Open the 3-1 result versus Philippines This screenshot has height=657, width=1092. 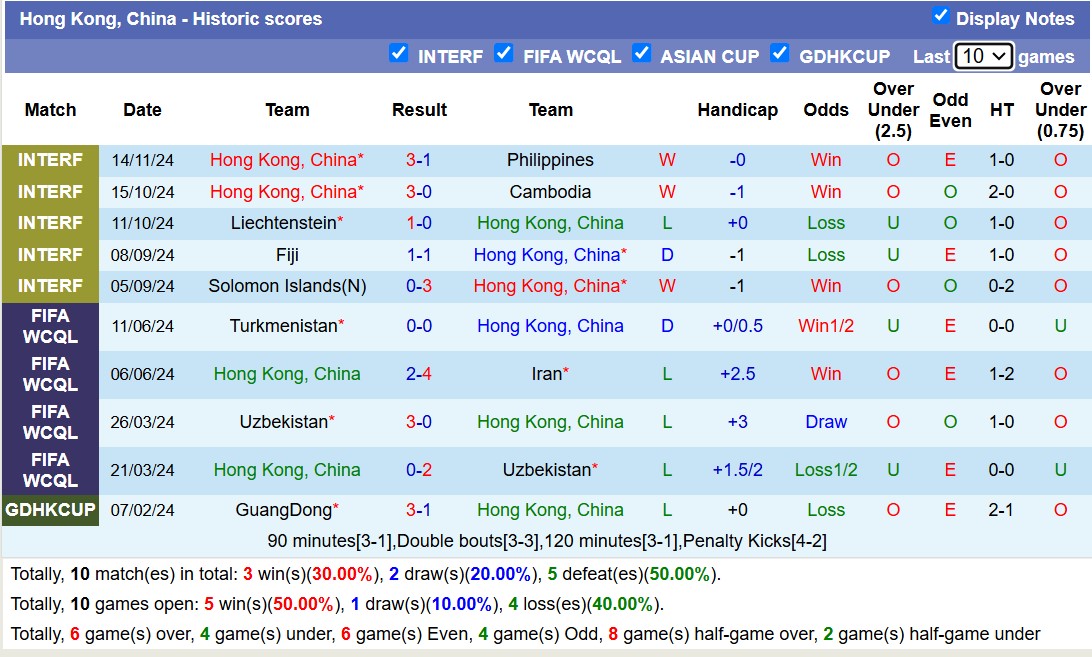point(419,160)
